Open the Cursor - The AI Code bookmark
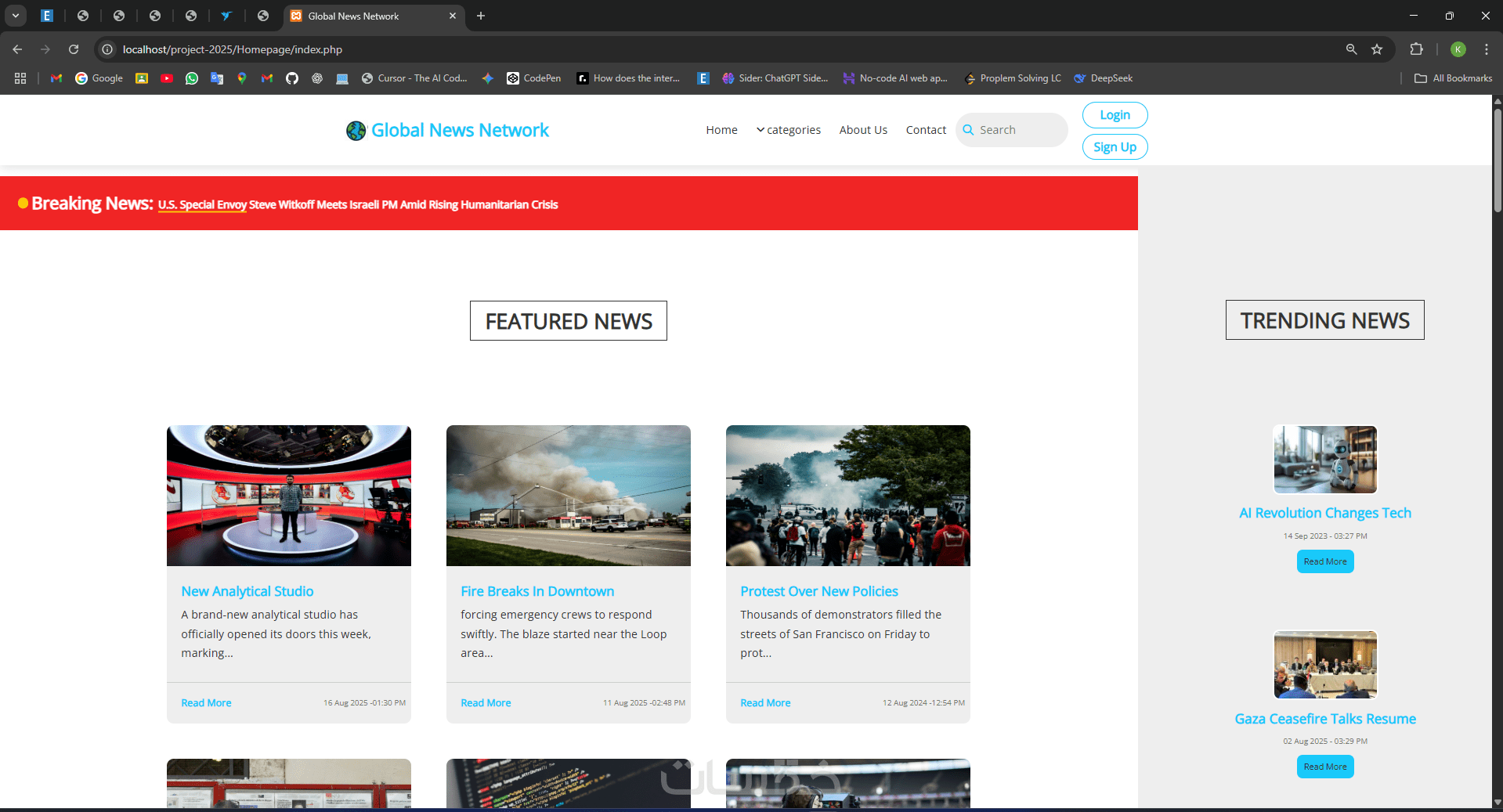1503x812 pixels. point(414,78)
